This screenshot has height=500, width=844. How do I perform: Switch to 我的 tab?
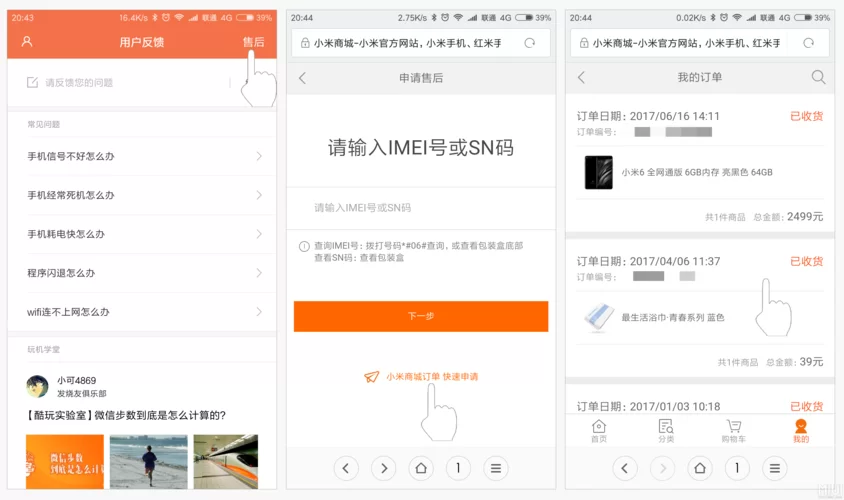[801, 431]
